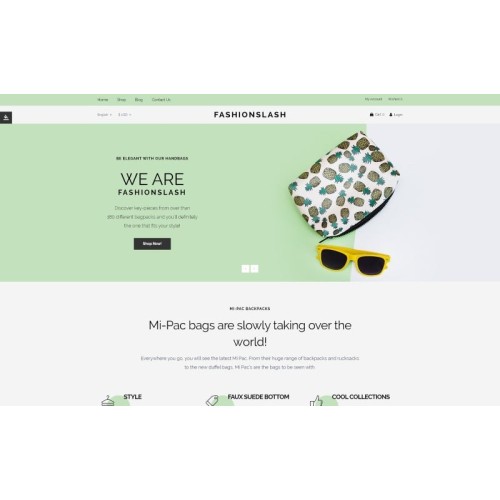500x500 pixels.
Task: Click the thumbs-up icon beside Cool Collections
Action: [x=316, y=401]
